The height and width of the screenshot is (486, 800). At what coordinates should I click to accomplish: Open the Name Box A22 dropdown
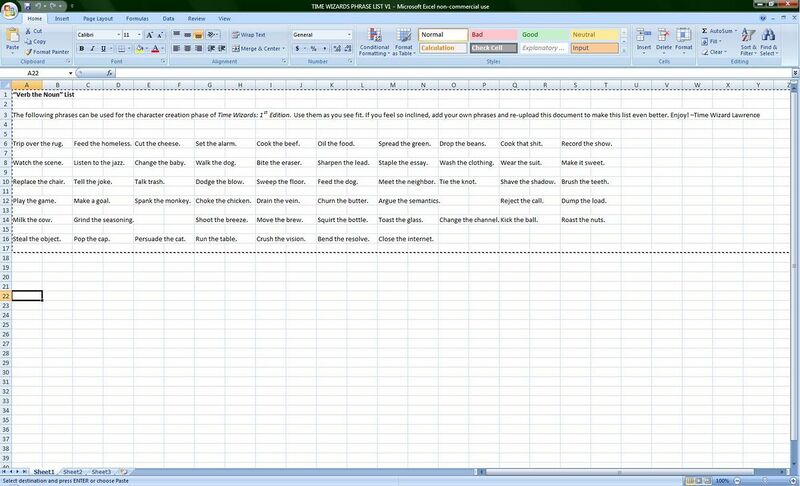tap(70, 73)
